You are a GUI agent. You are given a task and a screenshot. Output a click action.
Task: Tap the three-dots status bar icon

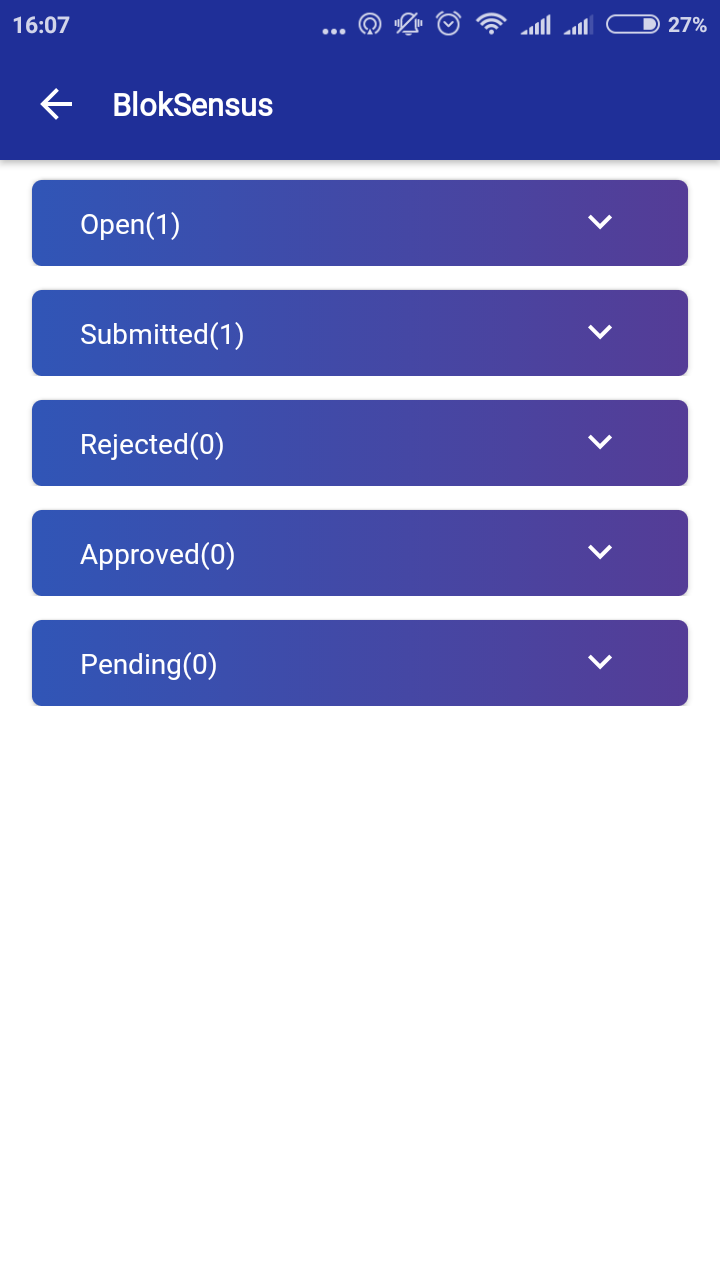[334, 31]
